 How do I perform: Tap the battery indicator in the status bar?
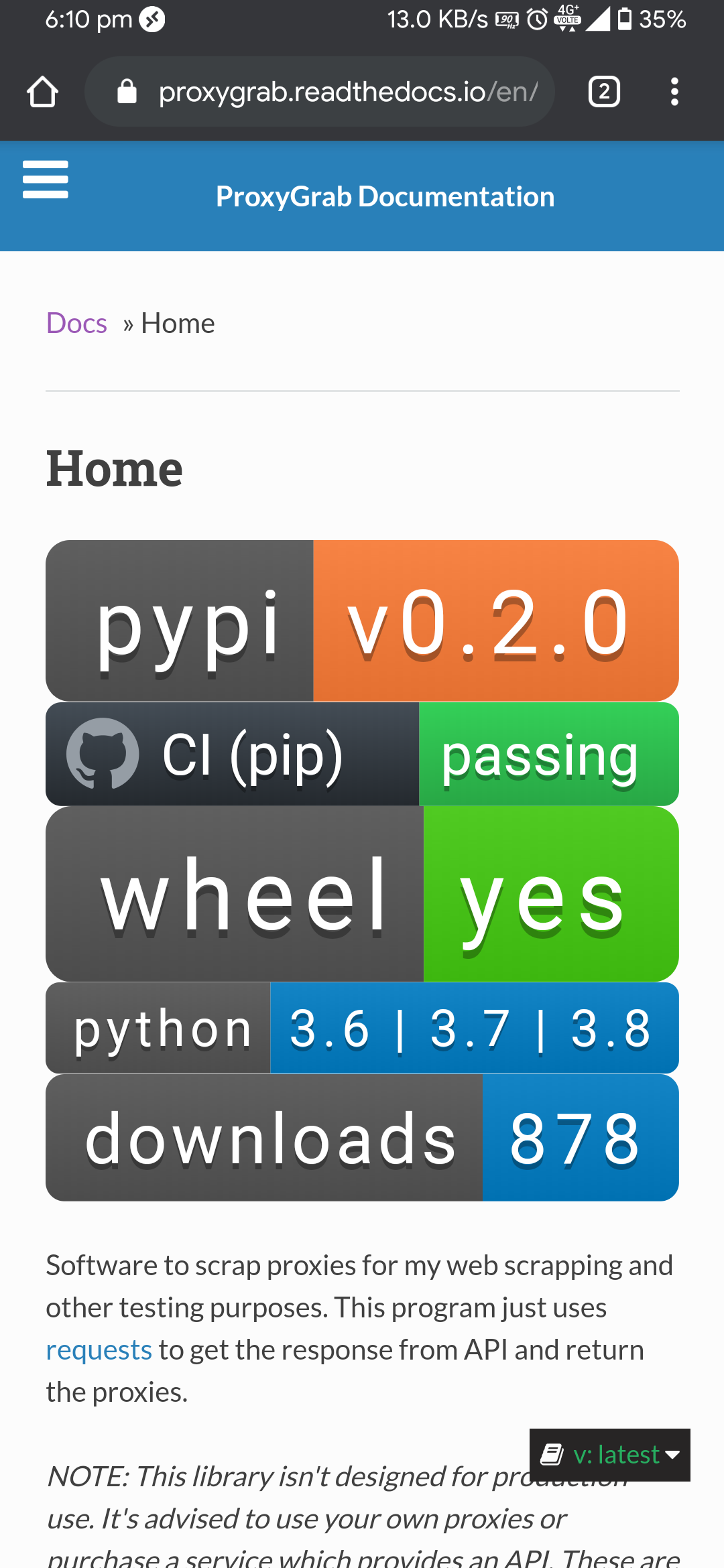625,20
